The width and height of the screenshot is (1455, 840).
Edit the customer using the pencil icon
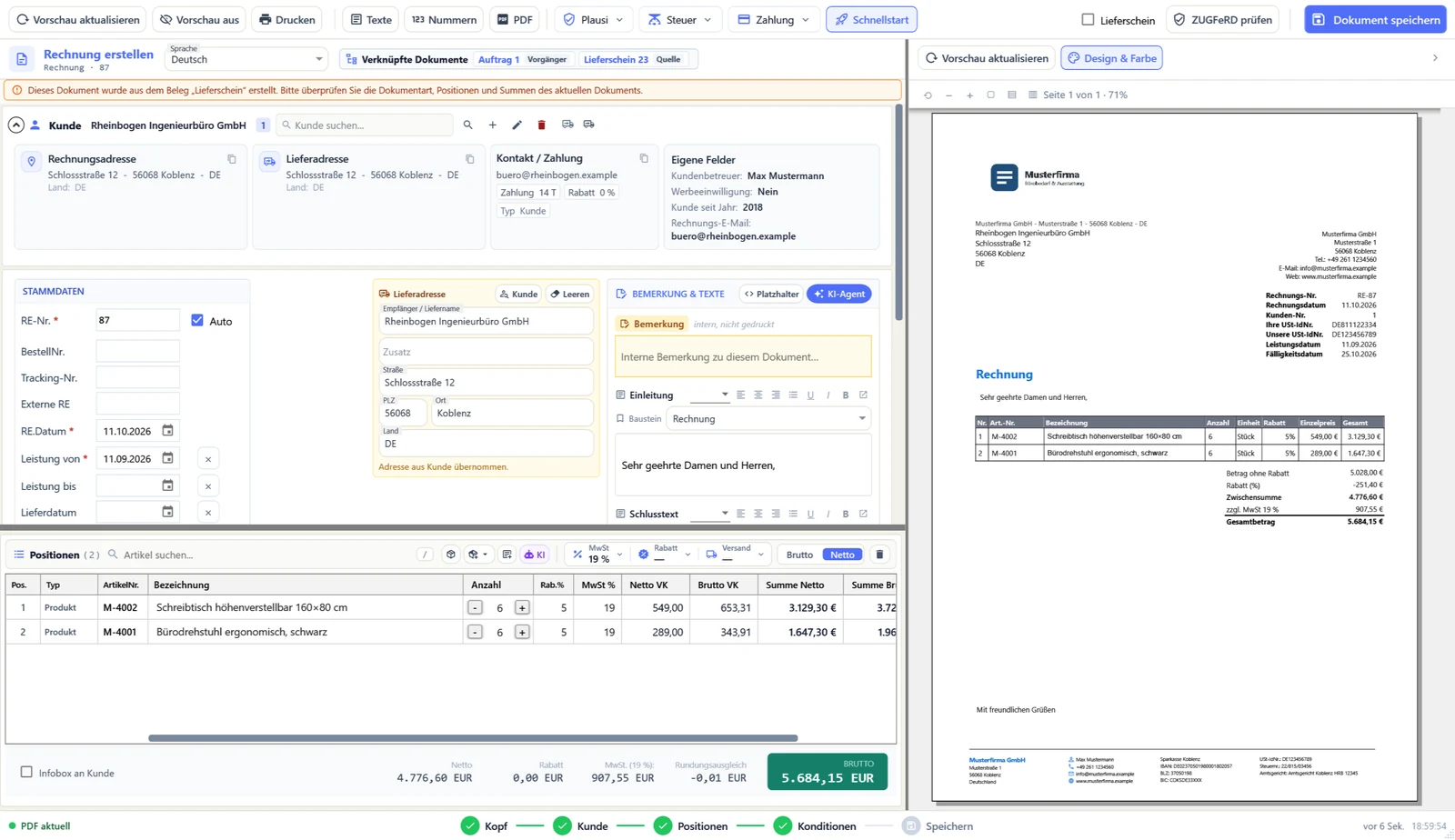[517, 125]
